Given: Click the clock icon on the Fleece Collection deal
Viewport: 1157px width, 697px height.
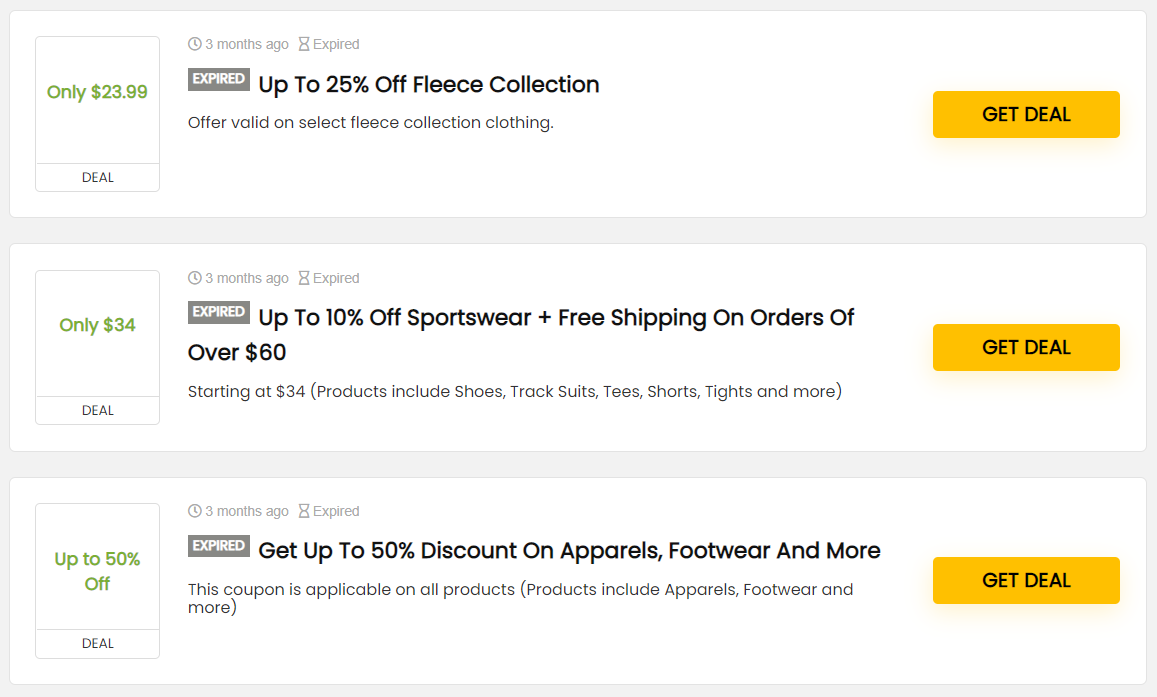Looking at the screenshot, I should tap(195, 44).
